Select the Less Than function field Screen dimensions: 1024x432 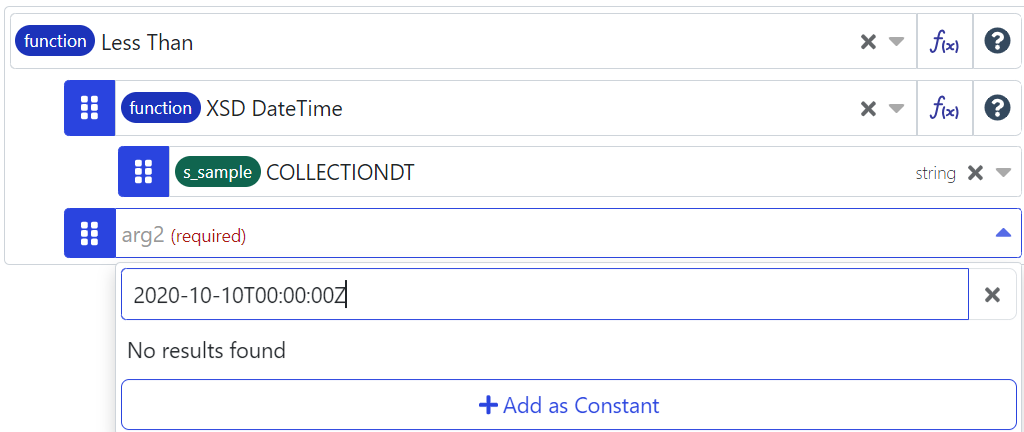tap(450, 42)
